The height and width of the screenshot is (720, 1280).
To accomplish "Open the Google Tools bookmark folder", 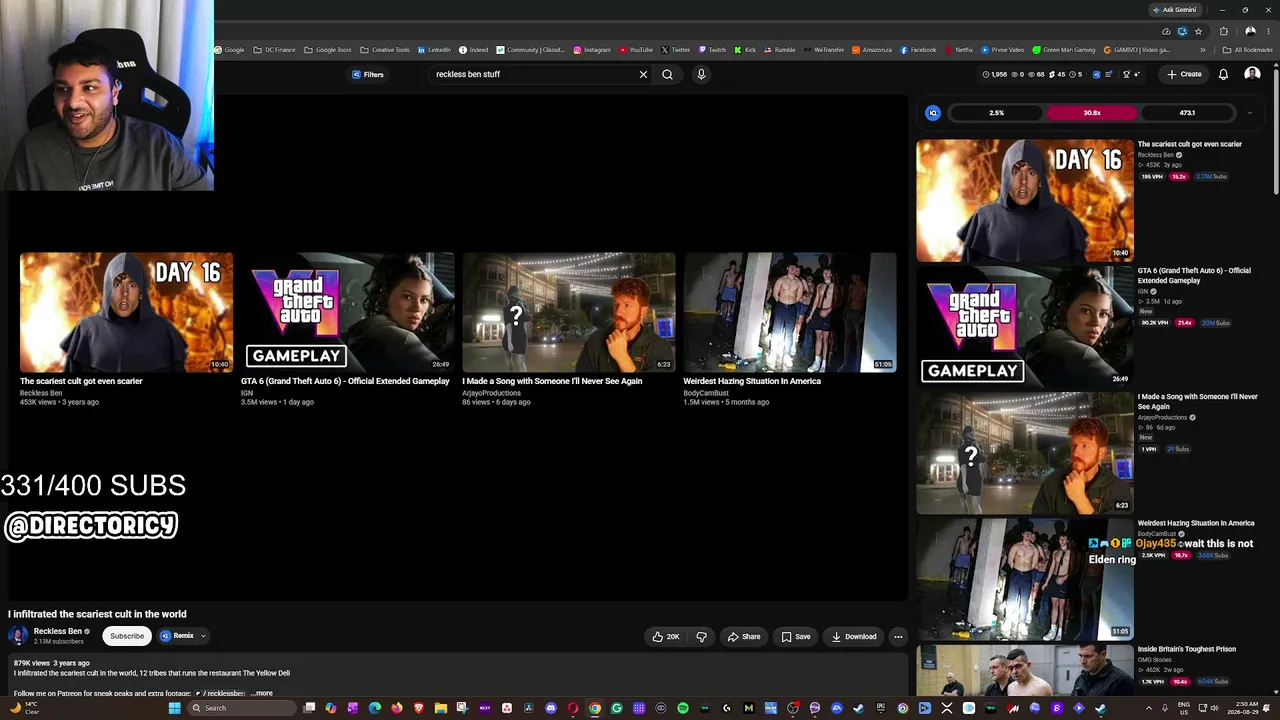I will point(328,50).
